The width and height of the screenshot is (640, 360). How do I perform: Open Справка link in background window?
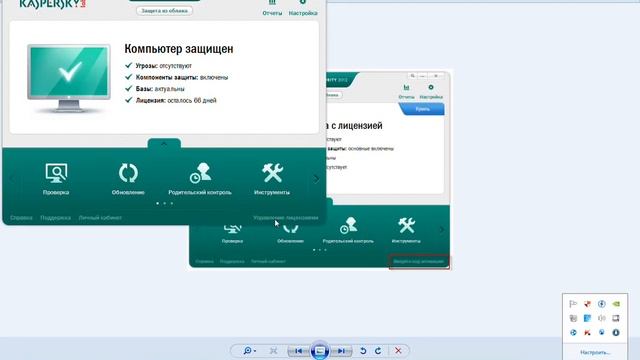point(204,261)
